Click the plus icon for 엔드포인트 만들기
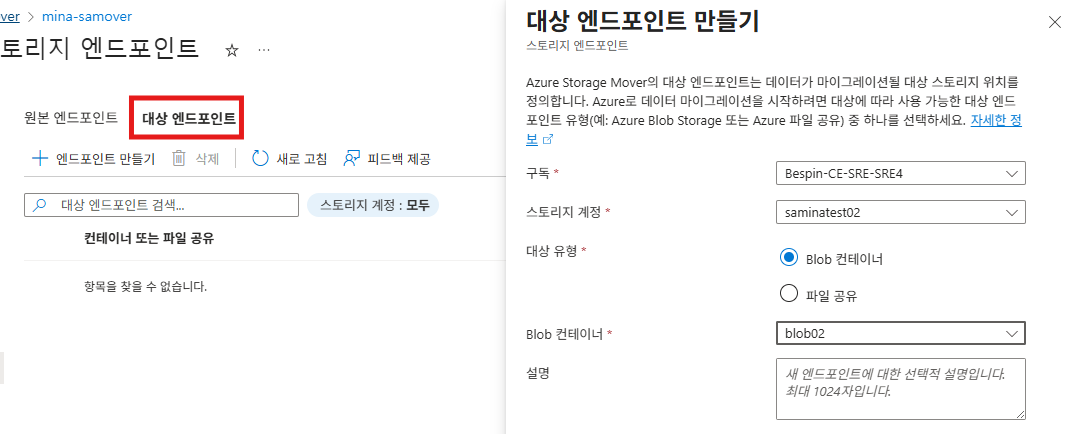Image resolution: width=1073 pixels, height=434 pixels. point(40,159)
